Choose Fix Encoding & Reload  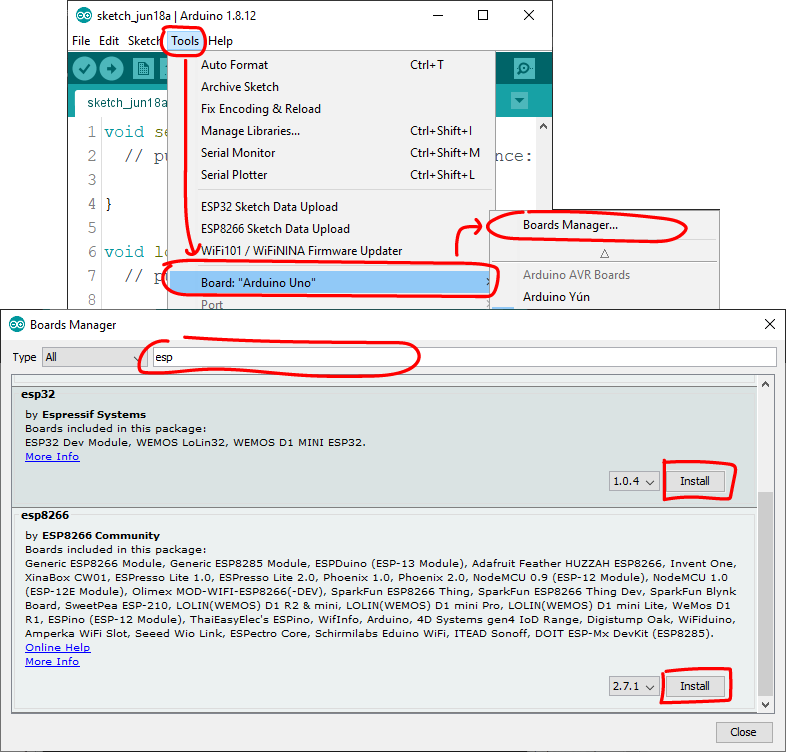[331, 109]
